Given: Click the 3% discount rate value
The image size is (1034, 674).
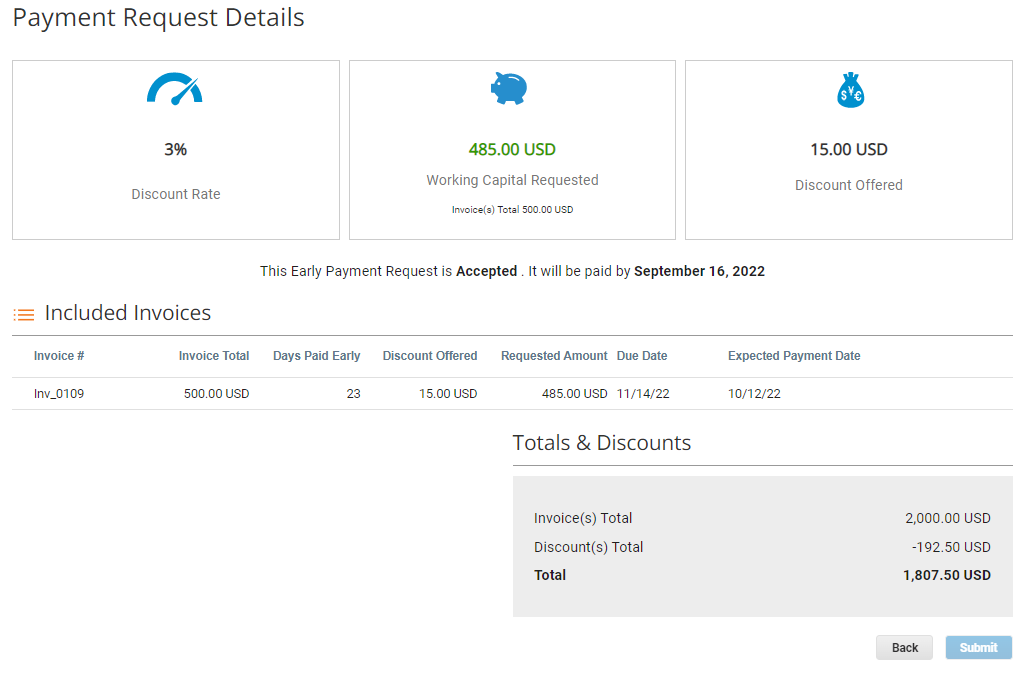Looking at the screenshot, I should [x=176, y=150].
